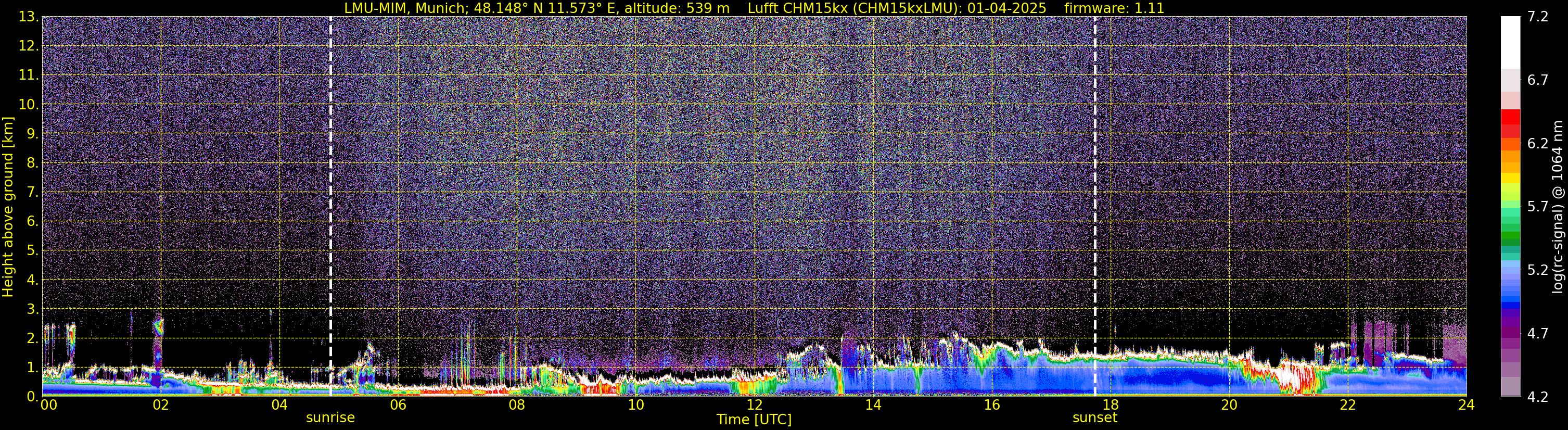Click the '0.' height tick label

pos(32,397)
